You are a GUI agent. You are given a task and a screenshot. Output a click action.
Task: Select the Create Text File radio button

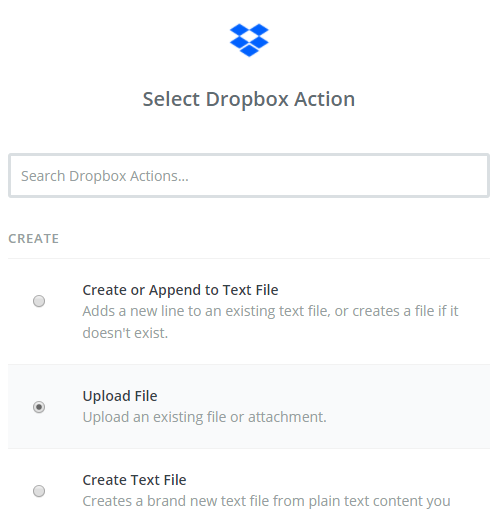point(39,491)
